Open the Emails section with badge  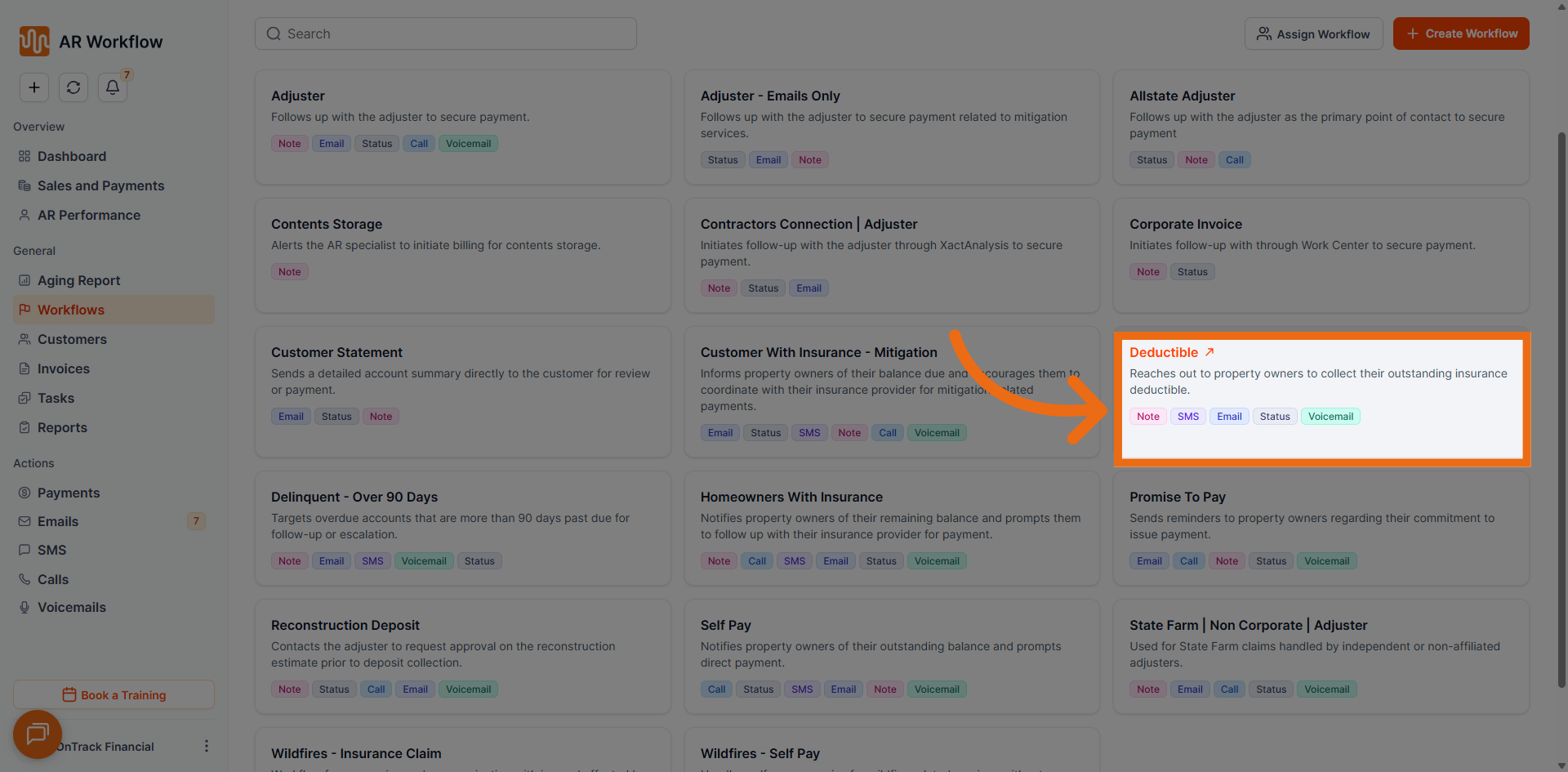(58, 521)
